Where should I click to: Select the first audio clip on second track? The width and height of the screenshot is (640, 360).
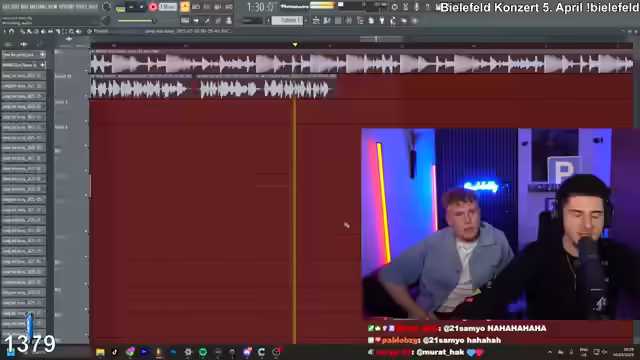[x=141, y=87]
